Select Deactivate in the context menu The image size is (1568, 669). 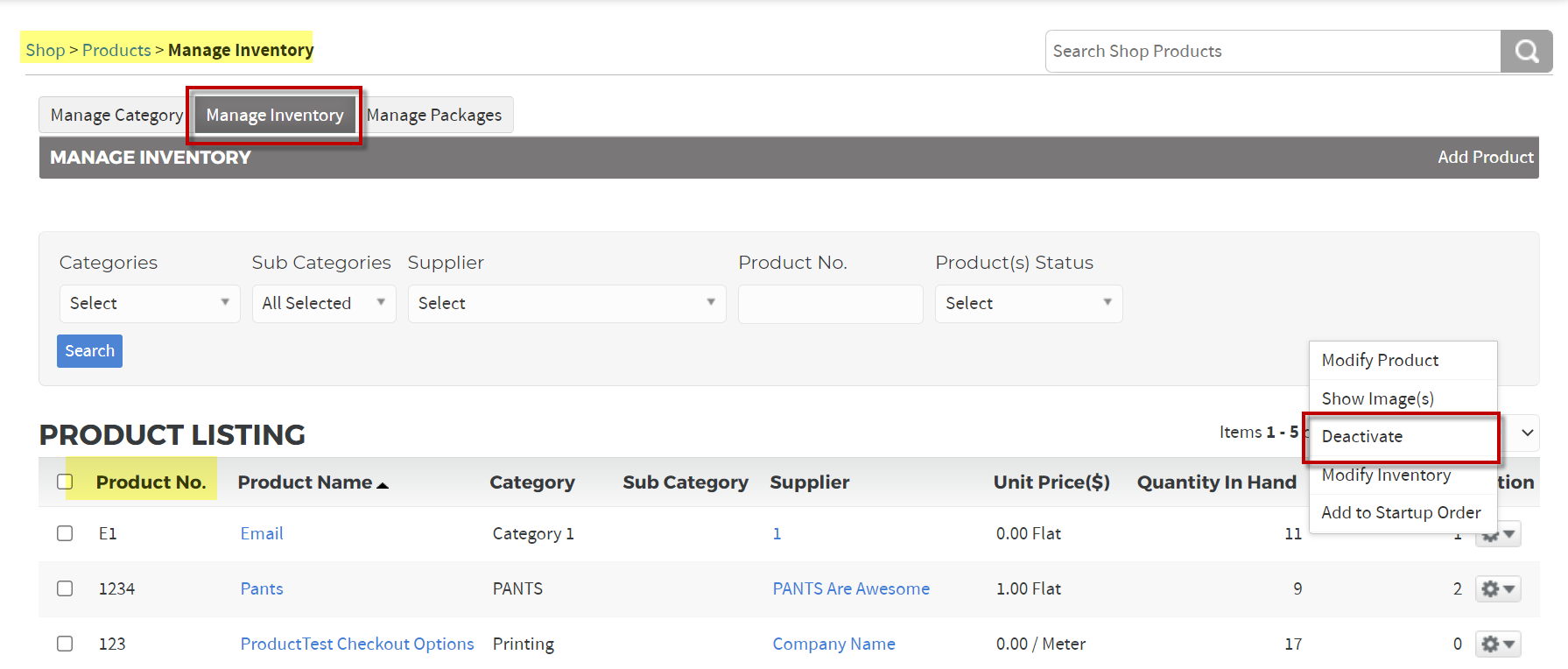pos(1403,436)
